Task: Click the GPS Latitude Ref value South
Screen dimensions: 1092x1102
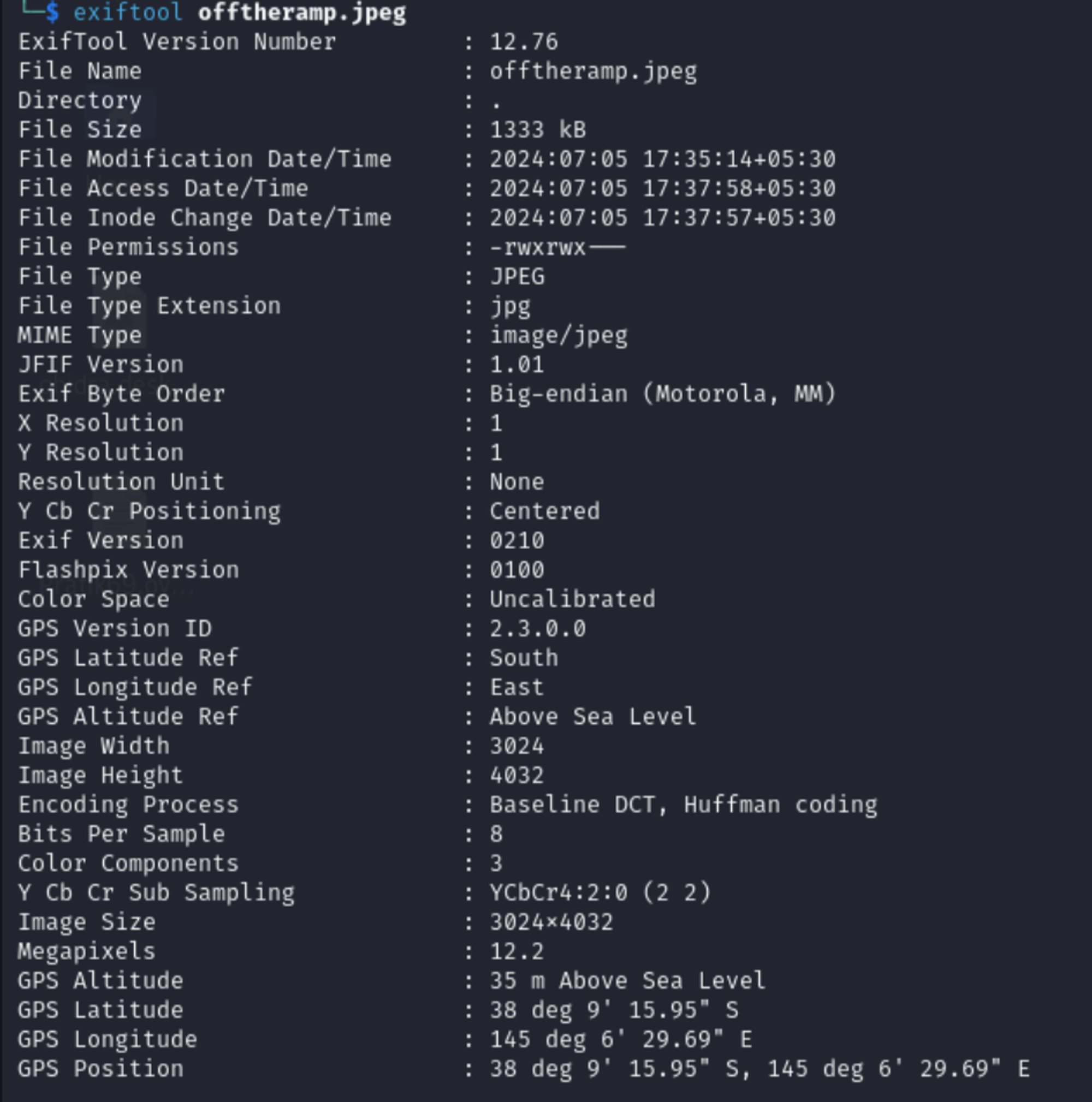Action: 523,658
